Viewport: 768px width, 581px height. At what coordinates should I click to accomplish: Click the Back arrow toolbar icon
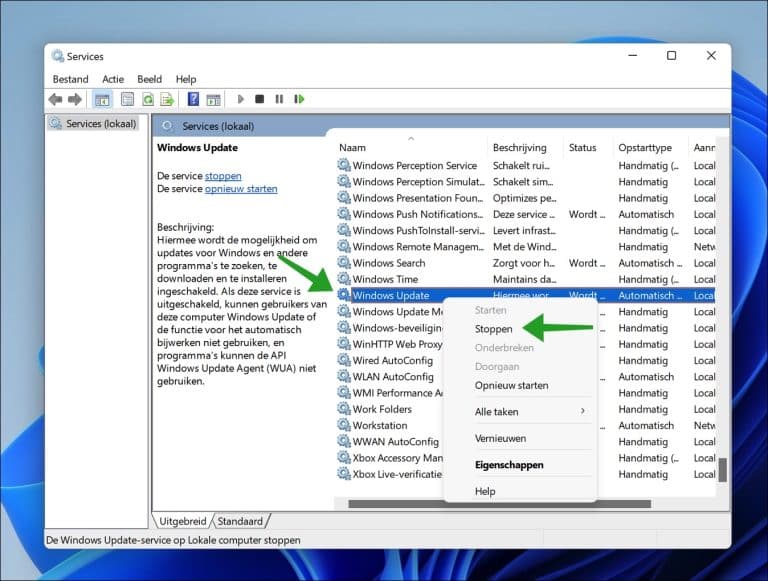click(x=55, y=99)
